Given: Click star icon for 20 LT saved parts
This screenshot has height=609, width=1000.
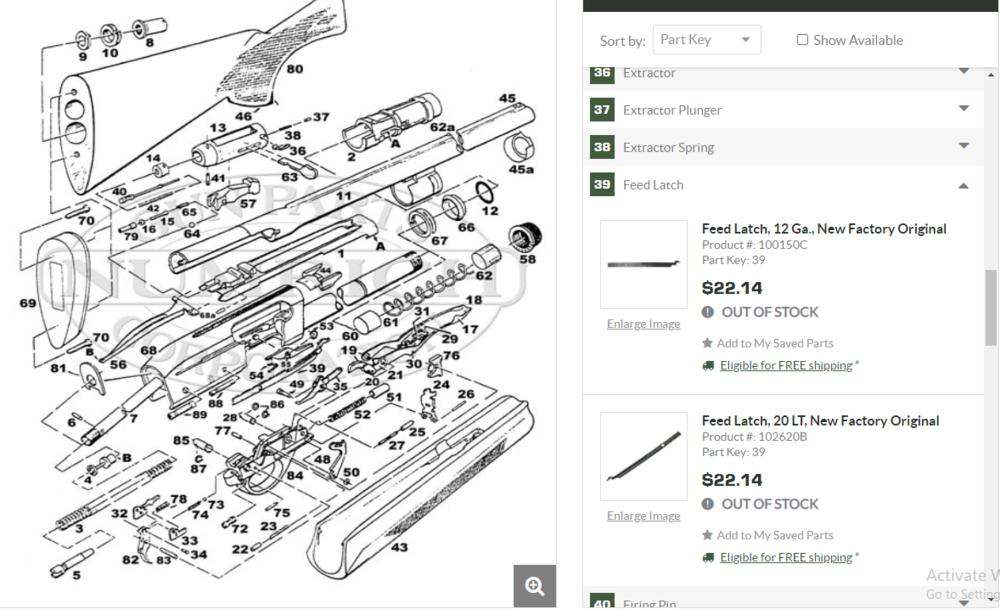Looking at the screenshot, I should point(708,535).
